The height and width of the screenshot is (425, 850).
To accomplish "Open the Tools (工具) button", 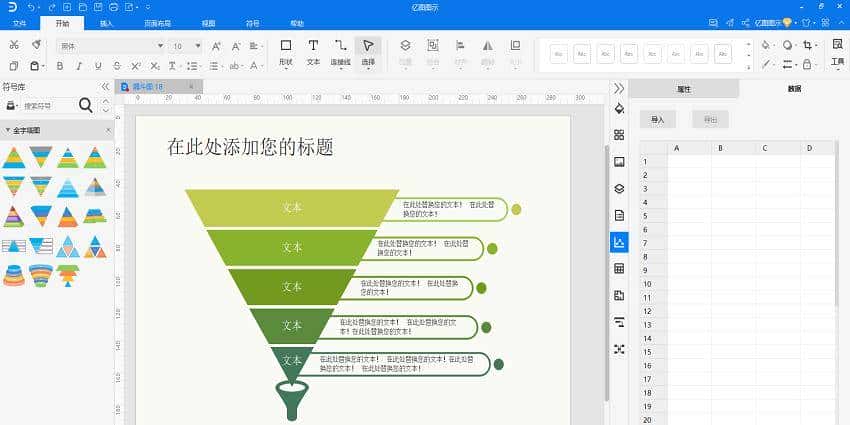I will [x=838, y=53].
